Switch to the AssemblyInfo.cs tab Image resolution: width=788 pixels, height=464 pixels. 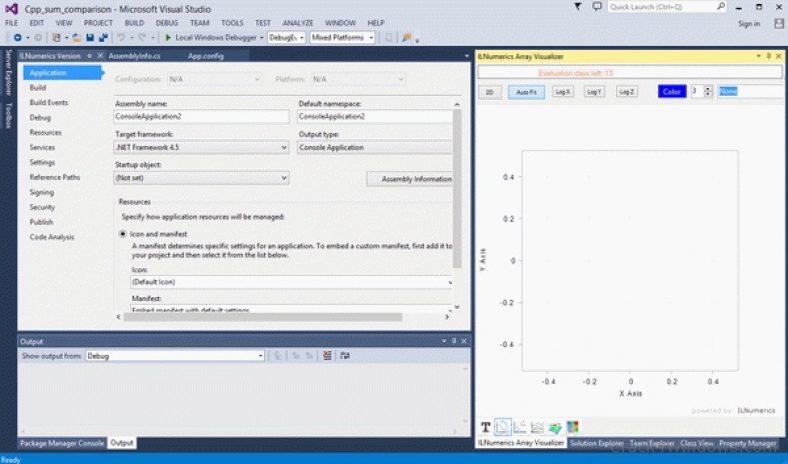[134, 56]
